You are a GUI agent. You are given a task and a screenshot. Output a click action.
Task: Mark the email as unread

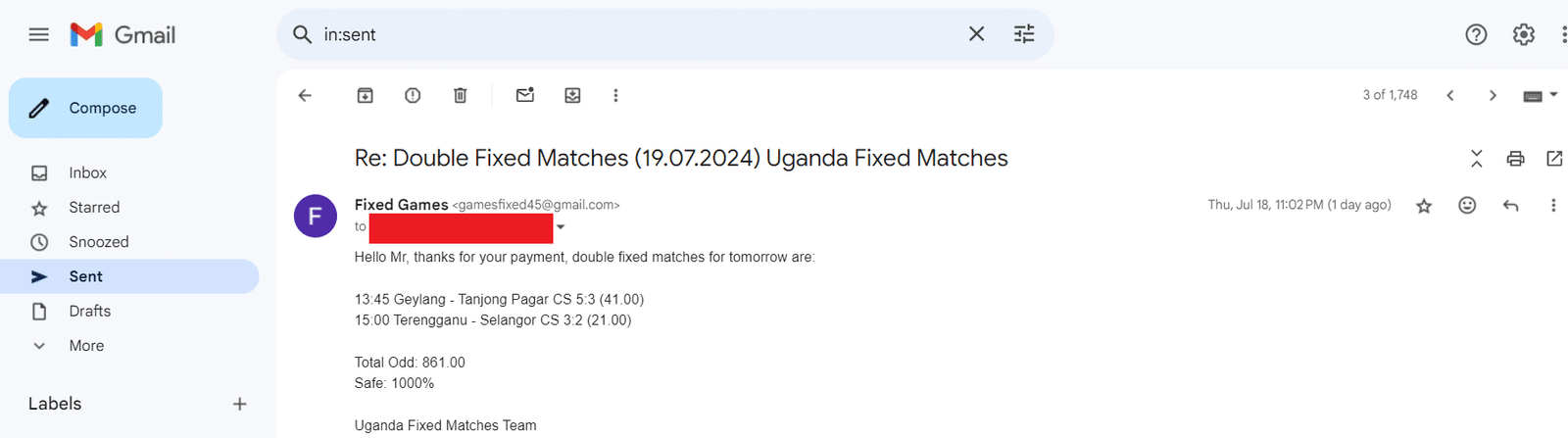click(525, 95)
